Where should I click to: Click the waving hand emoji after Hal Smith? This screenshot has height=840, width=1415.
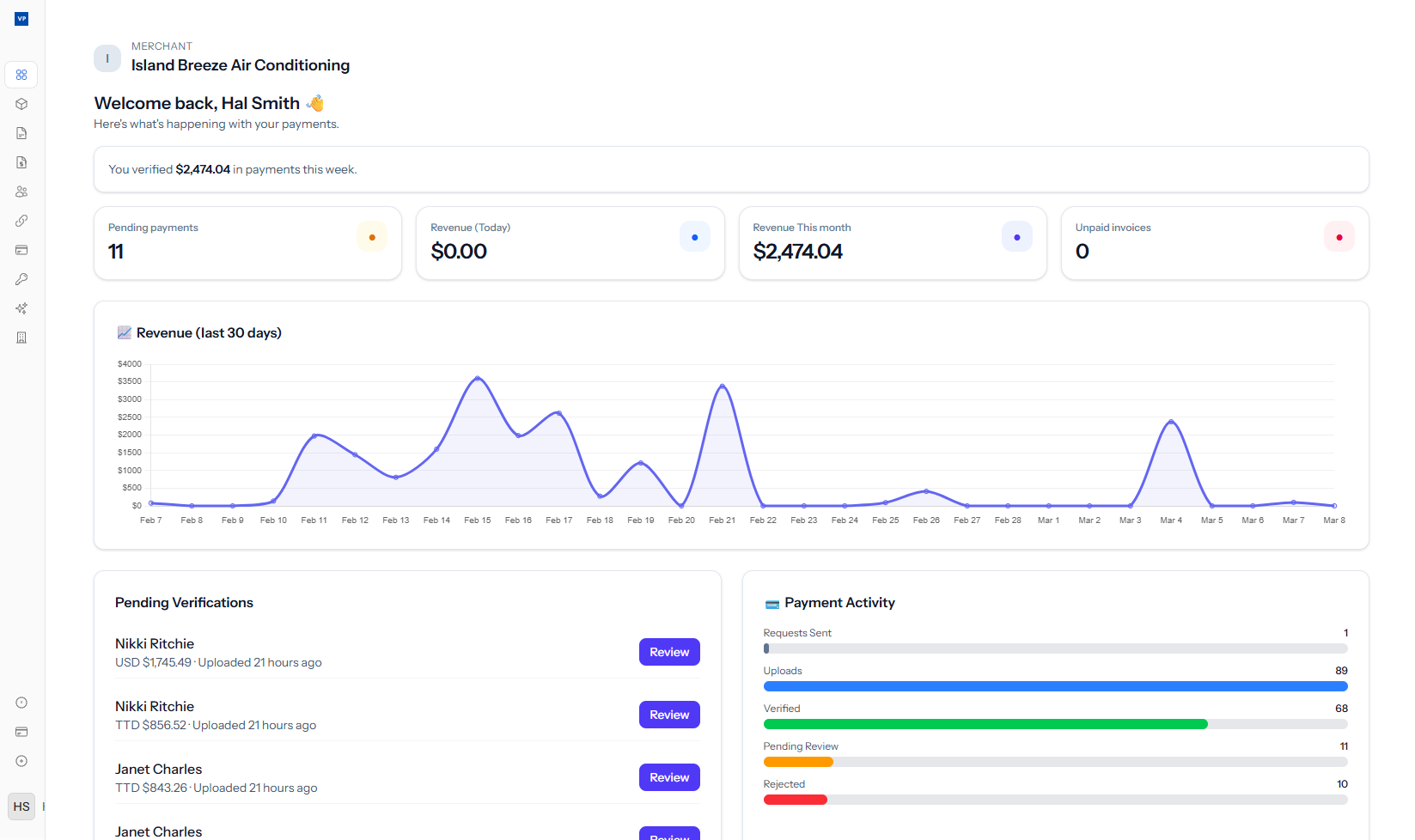315,103
